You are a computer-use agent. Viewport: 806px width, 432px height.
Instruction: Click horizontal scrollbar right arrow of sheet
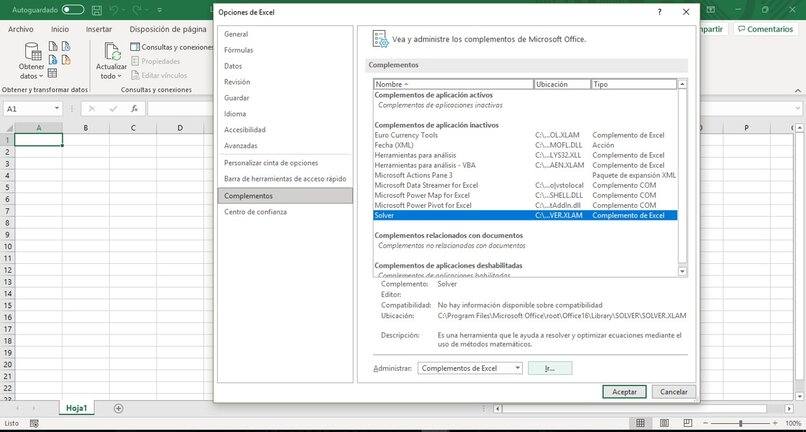pos(789,408)
